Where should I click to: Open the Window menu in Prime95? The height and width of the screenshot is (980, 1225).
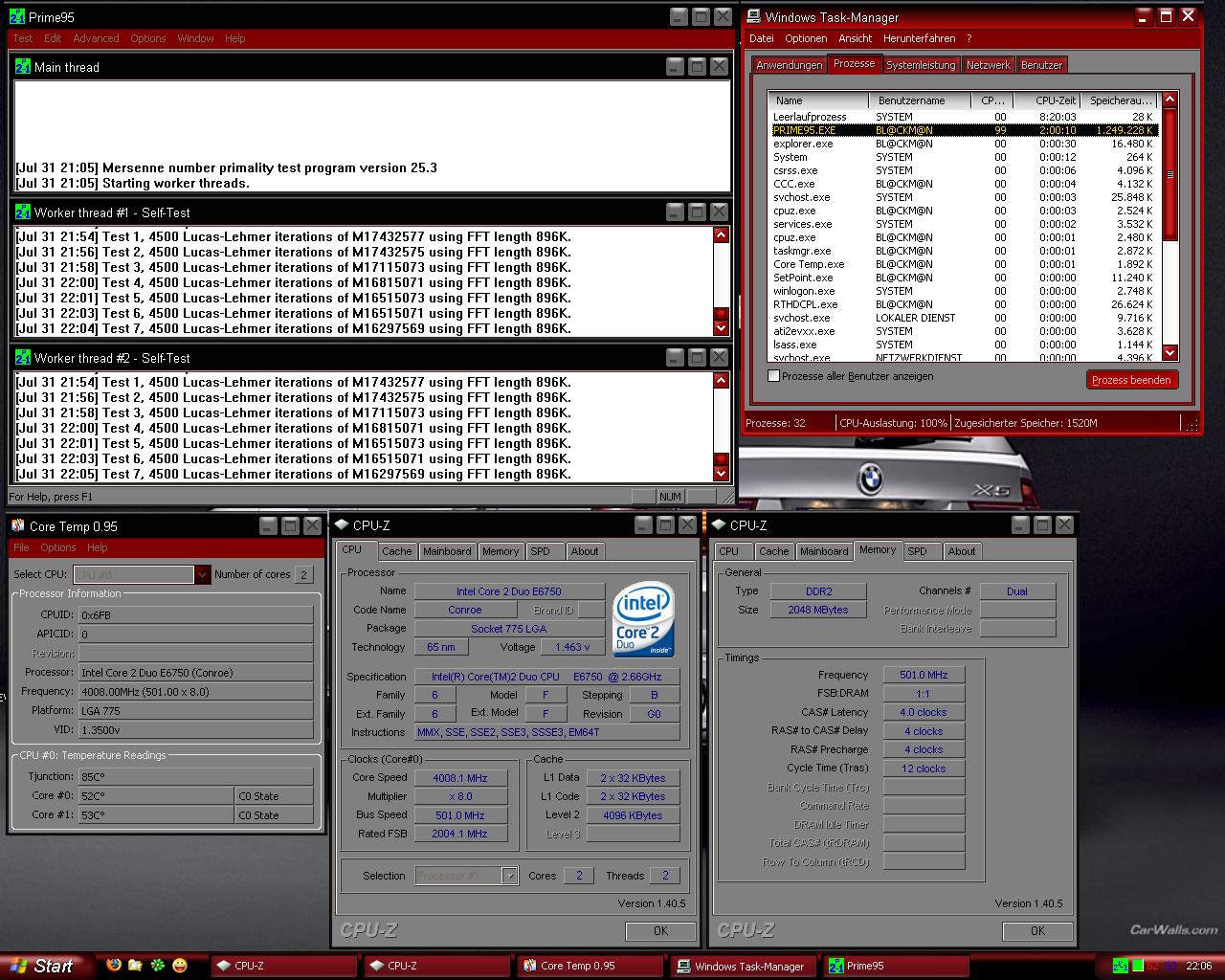[195, 38]
